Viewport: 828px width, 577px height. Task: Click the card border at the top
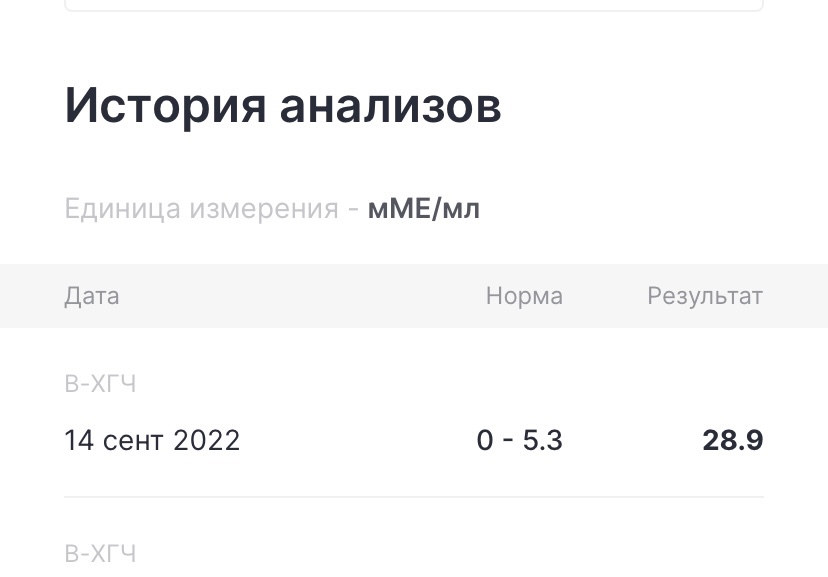pos(414,8)
